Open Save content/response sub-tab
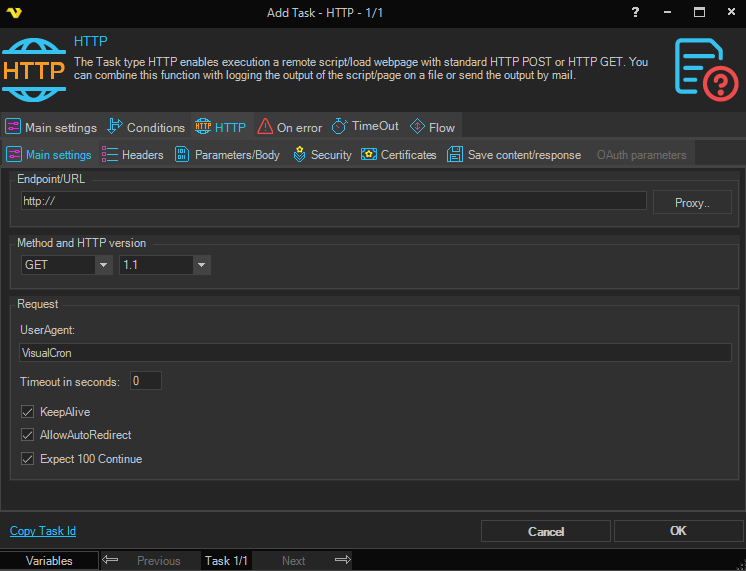The width and height of the screenshot is (746, 571). [514, 155]
